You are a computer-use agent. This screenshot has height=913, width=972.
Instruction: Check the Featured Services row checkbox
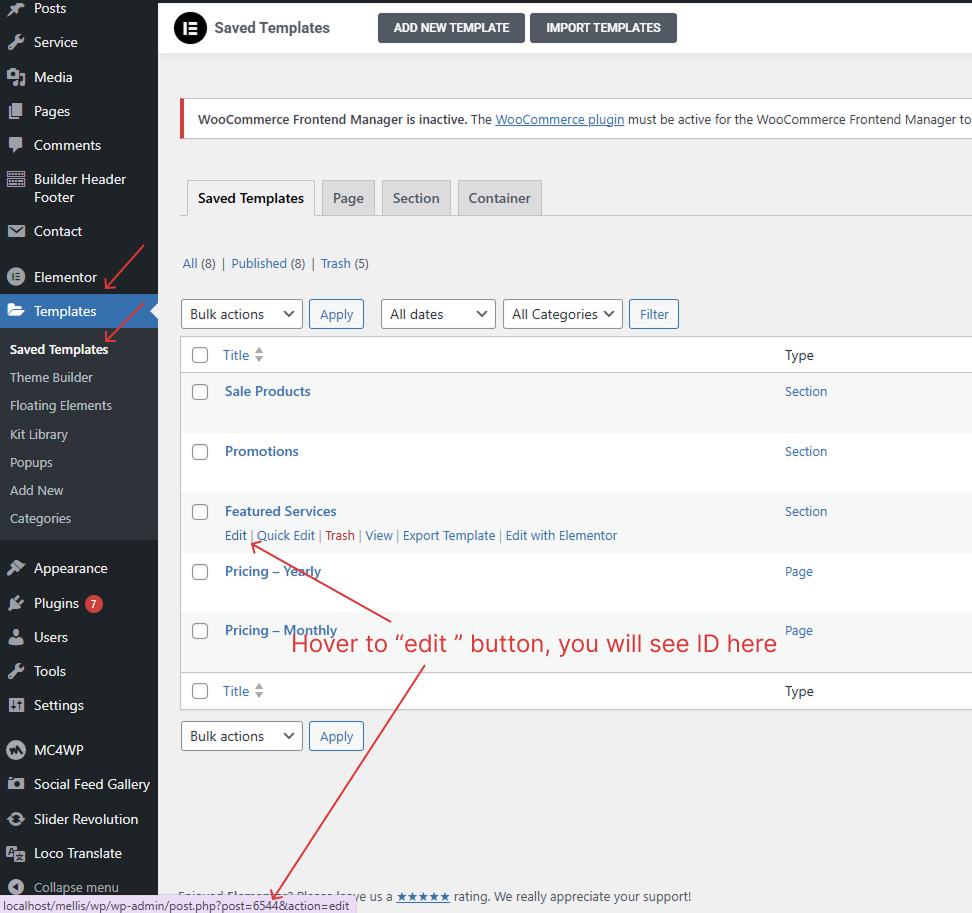tap(200, 512)
